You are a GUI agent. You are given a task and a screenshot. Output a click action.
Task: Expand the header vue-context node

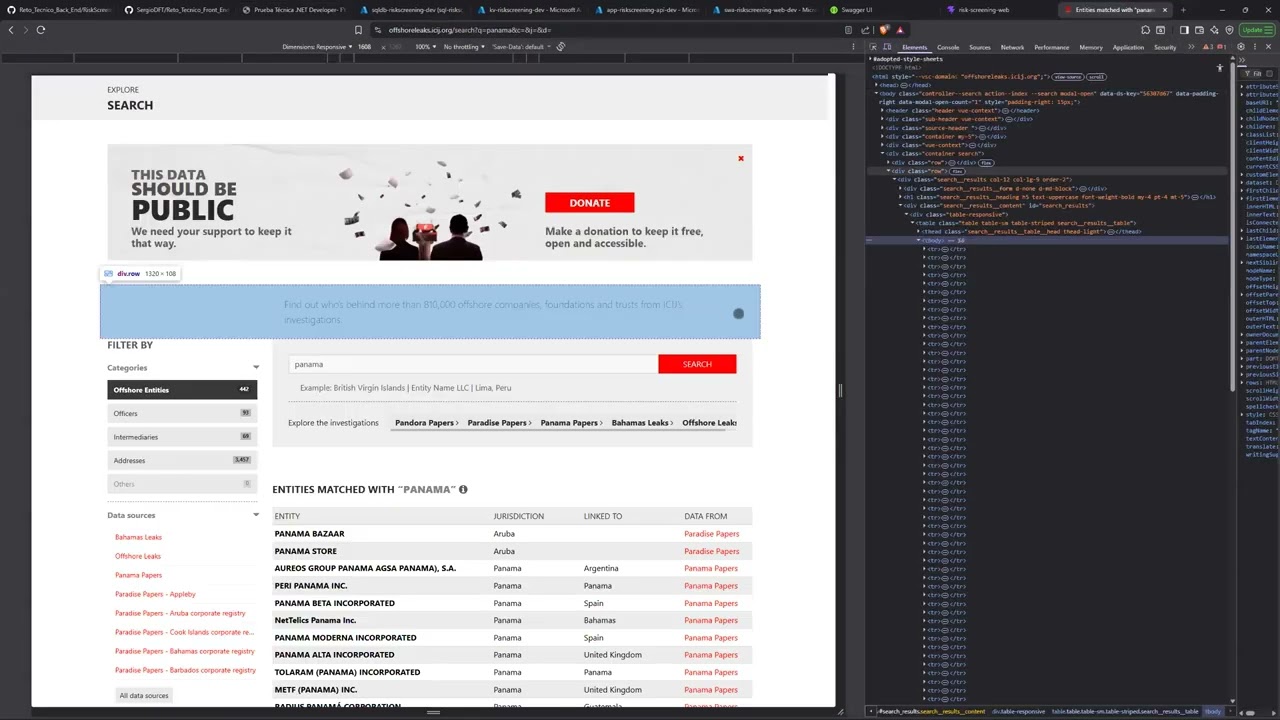point(883,110)
